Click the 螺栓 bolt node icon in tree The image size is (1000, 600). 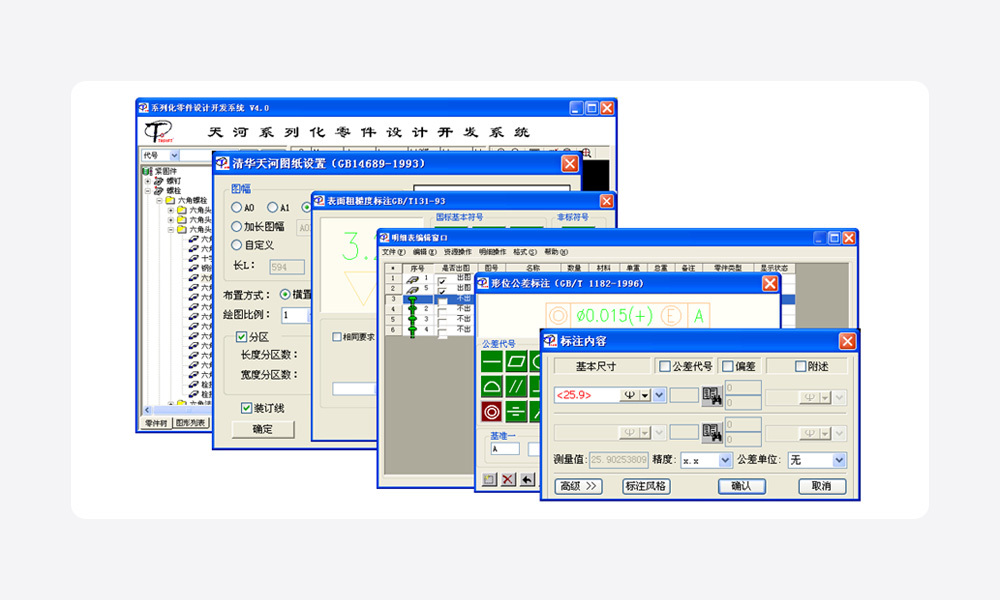(159, 191)
